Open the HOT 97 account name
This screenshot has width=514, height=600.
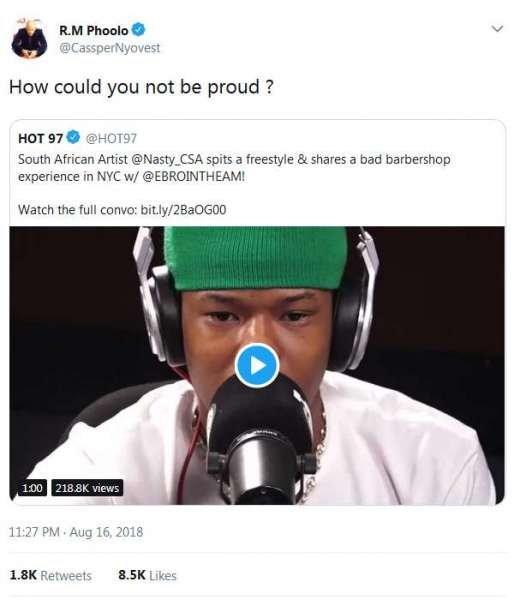pos(41,138)
